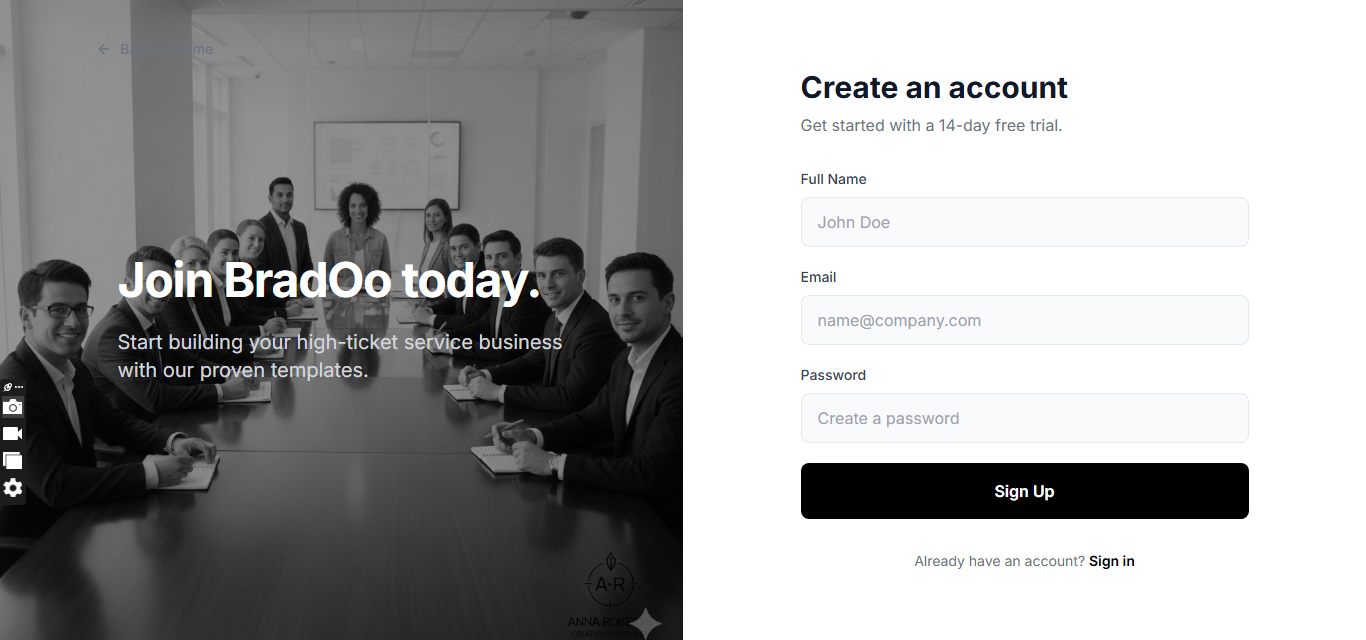The width and height of the screenshot is (1366, 640).
Task: Click the A-R circular logo watermark
Action: 610,583
